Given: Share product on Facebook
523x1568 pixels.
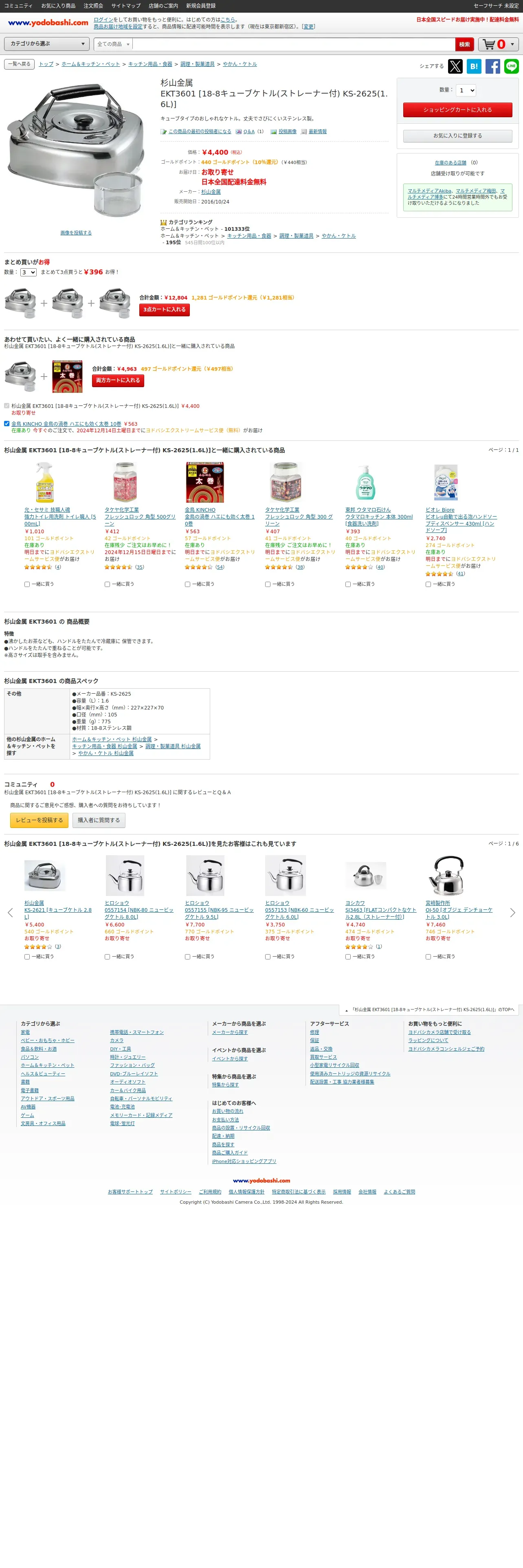Looking at the screenshot, I should 492,66.
